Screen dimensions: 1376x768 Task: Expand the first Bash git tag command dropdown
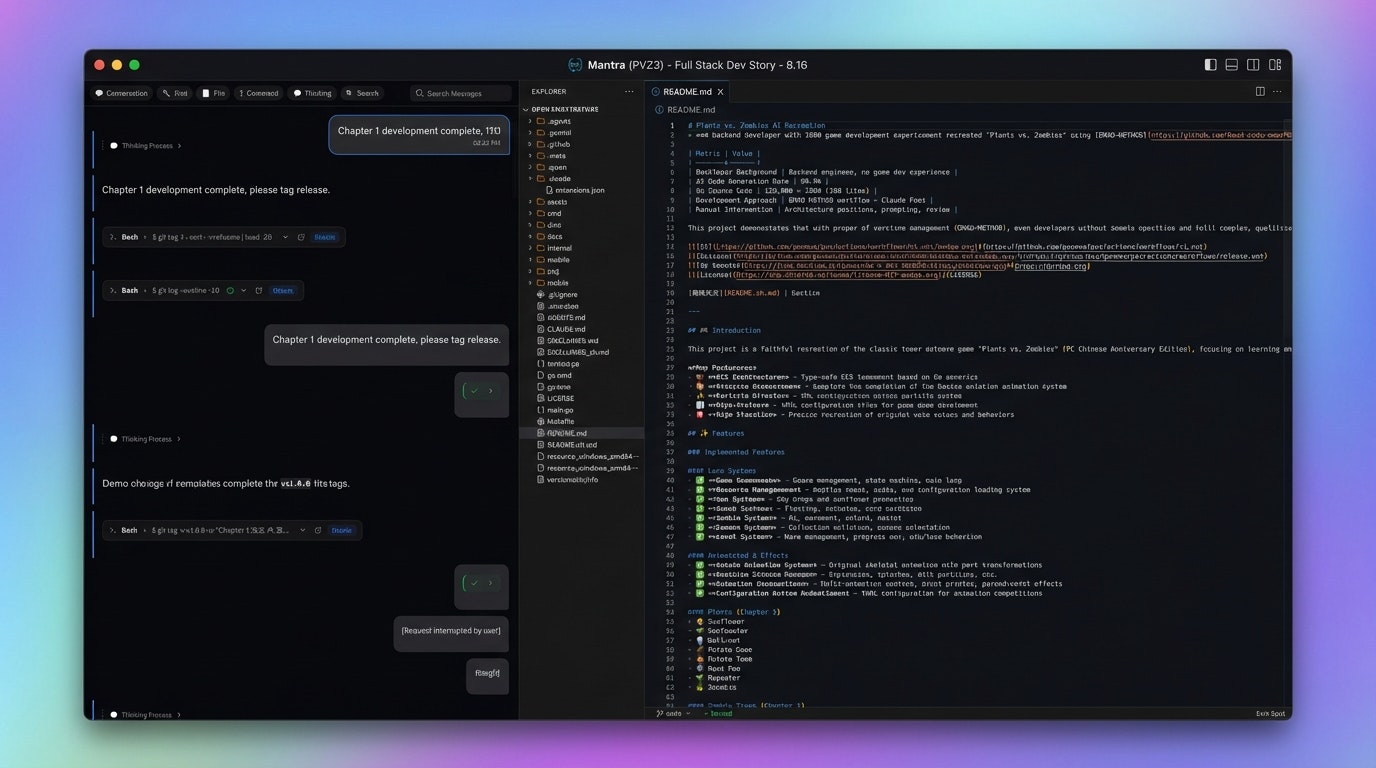click(286, 237)
